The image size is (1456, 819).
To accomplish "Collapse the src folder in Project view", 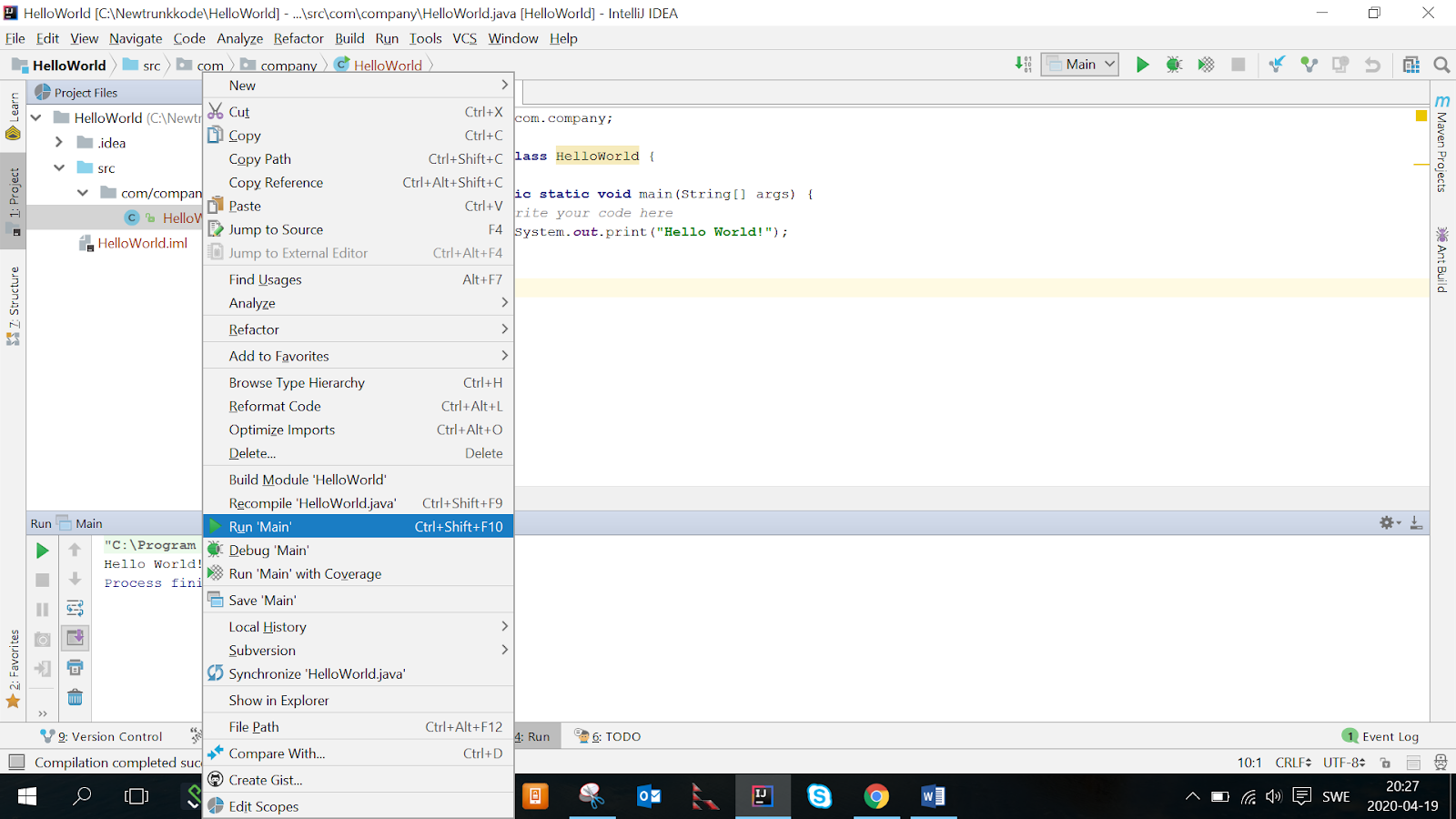I will [59, 167].
